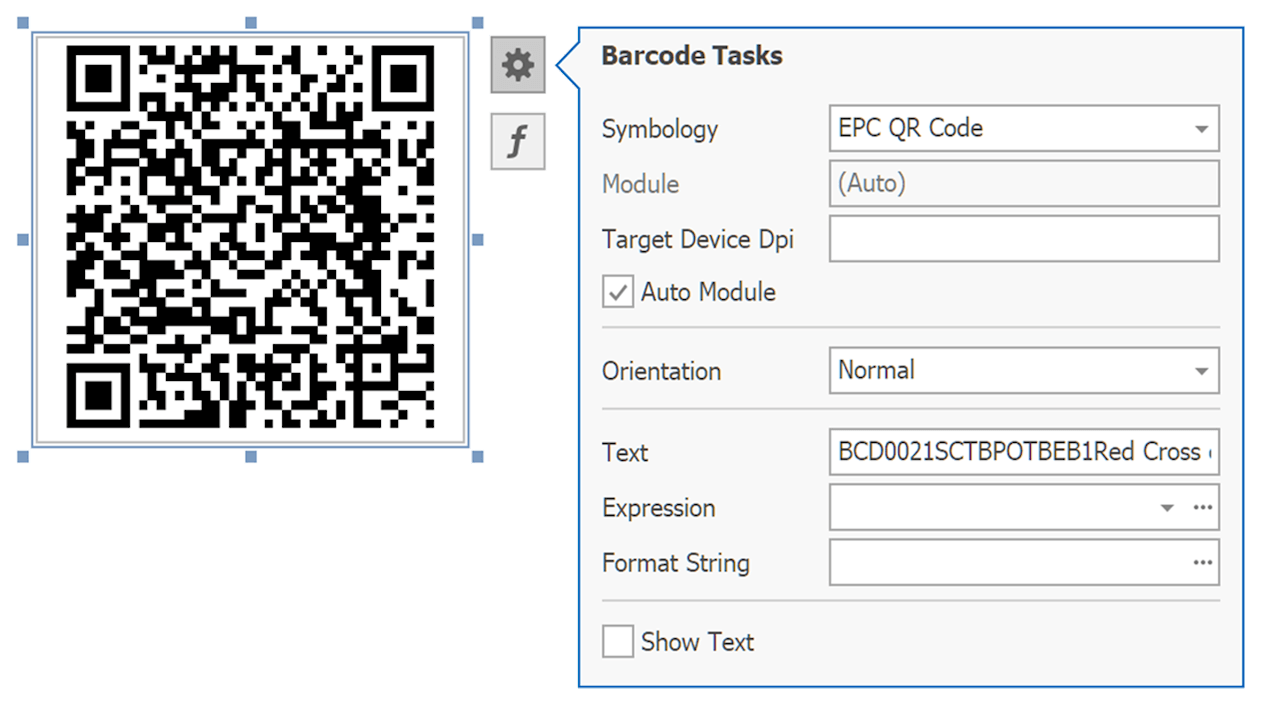Open the expression editor f icon

click(517, 141)
